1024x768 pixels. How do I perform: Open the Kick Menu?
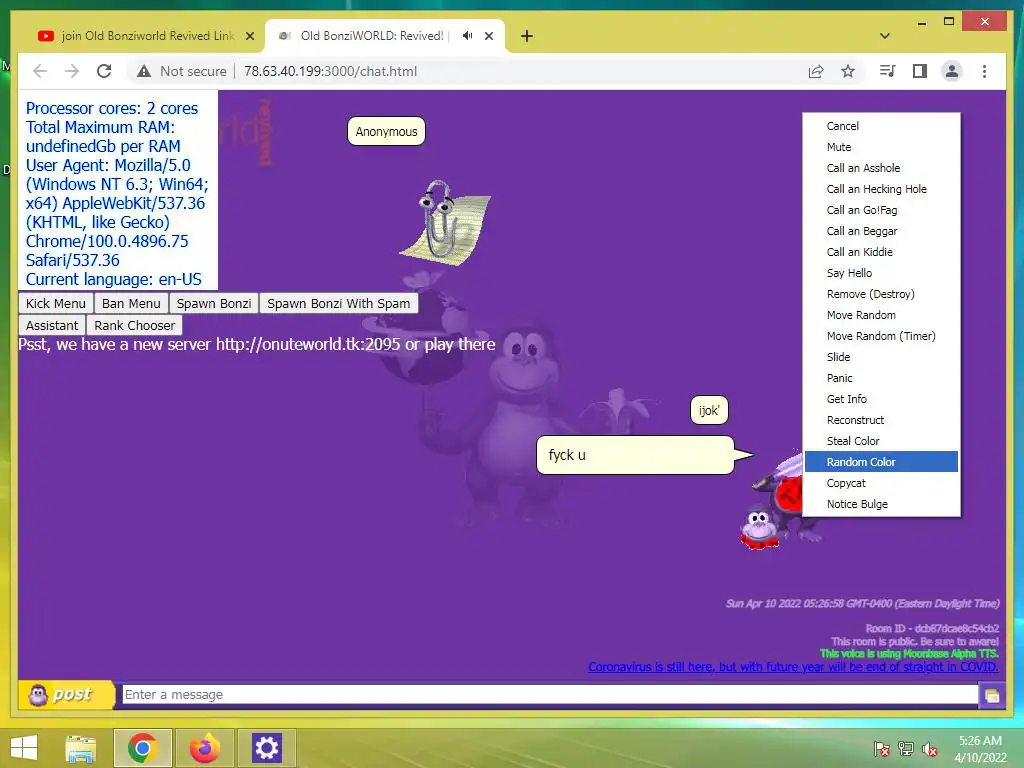[56, 304]
